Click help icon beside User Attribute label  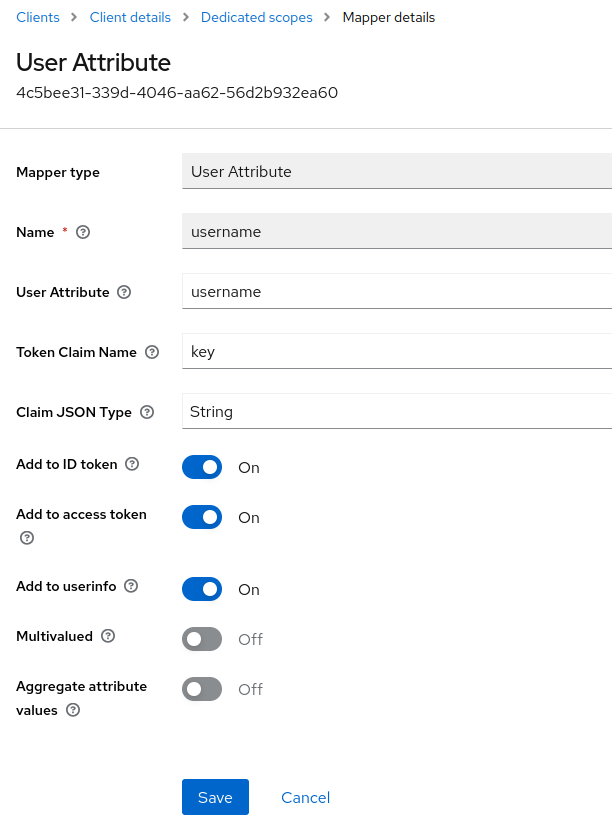[124, 292]
